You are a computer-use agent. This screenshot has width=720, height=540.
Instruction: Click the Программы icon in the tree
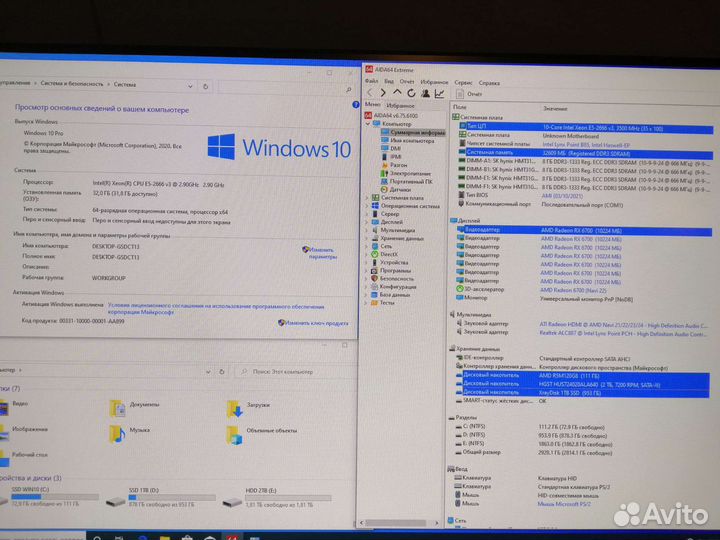(x=375, y=271)
